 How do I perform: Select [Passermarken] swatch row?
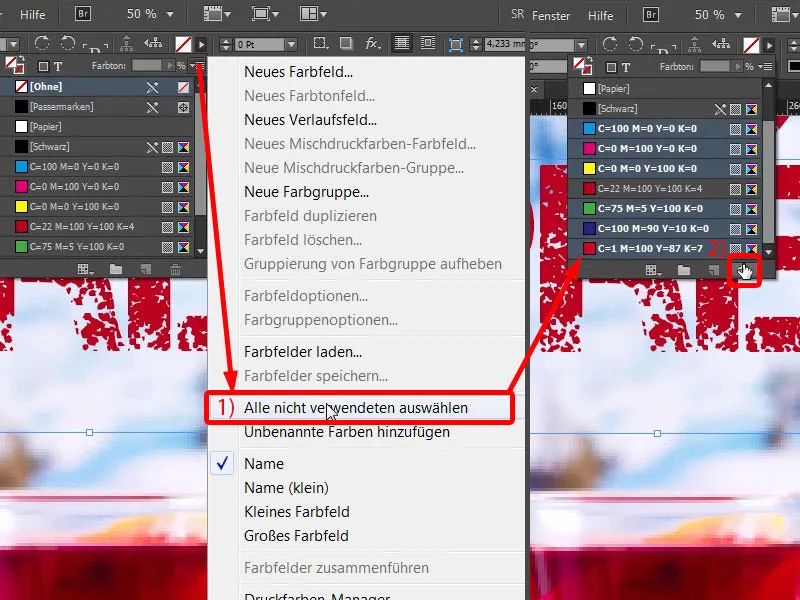point(97,107)
